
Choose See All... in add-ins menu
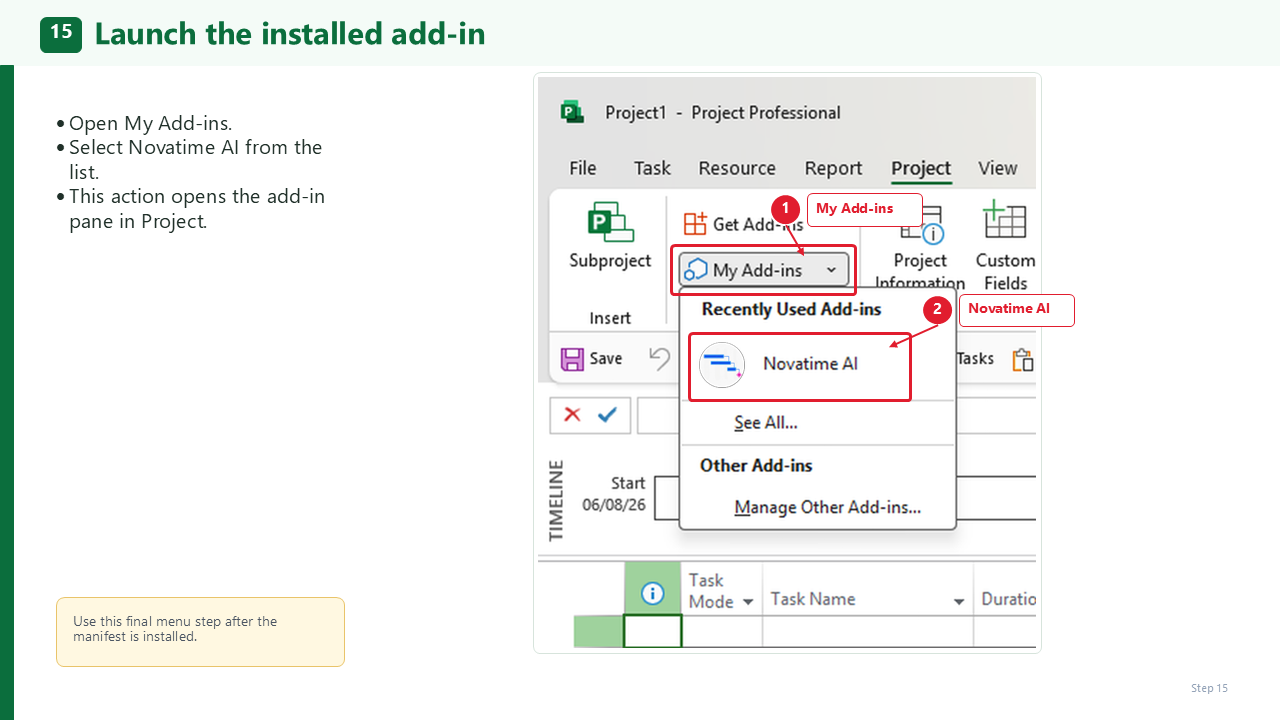[766, 423]
